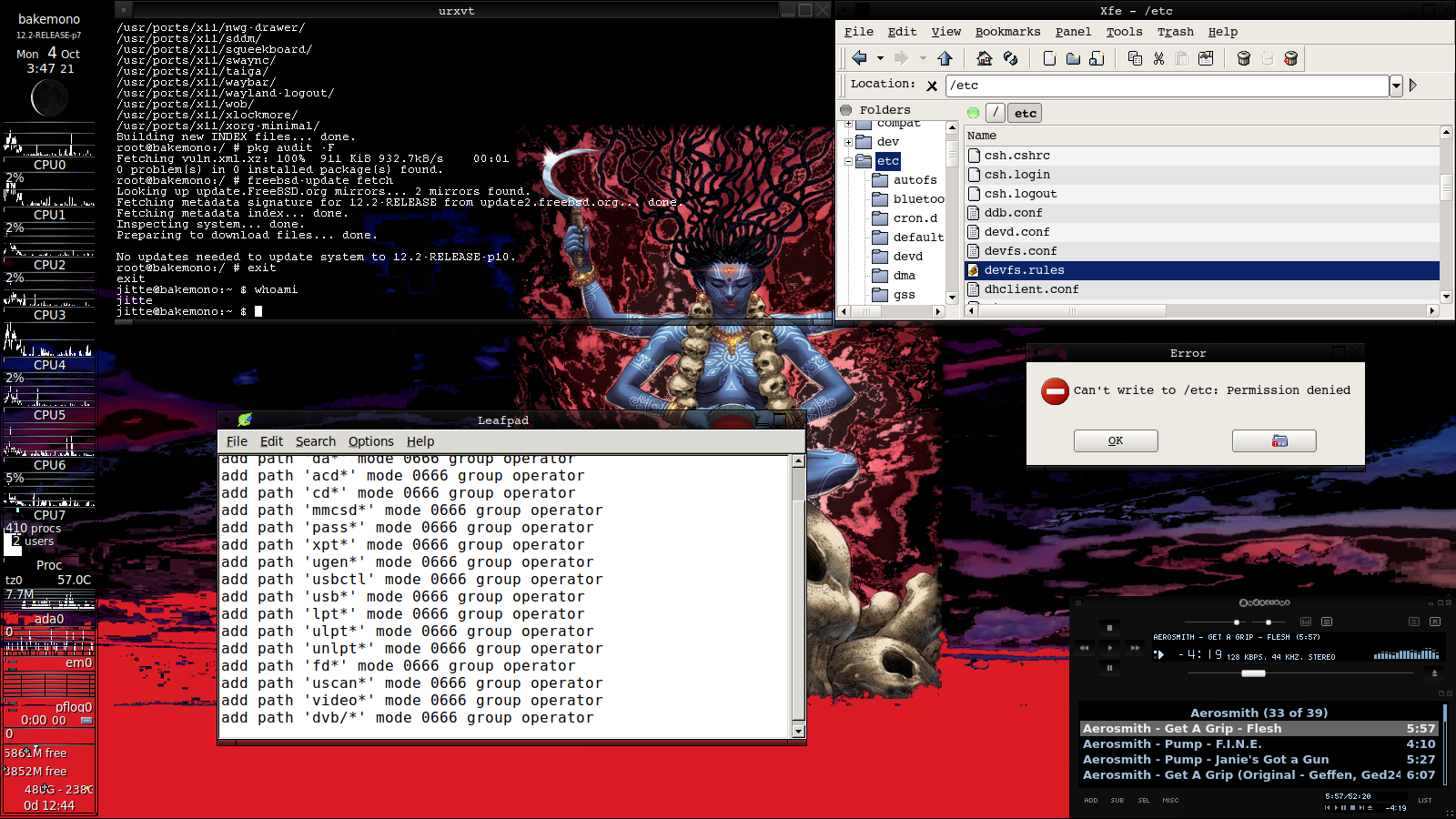Toggle the playlist editor button in Audacious
1456x819 pixels.
(x=1327, y=622)
